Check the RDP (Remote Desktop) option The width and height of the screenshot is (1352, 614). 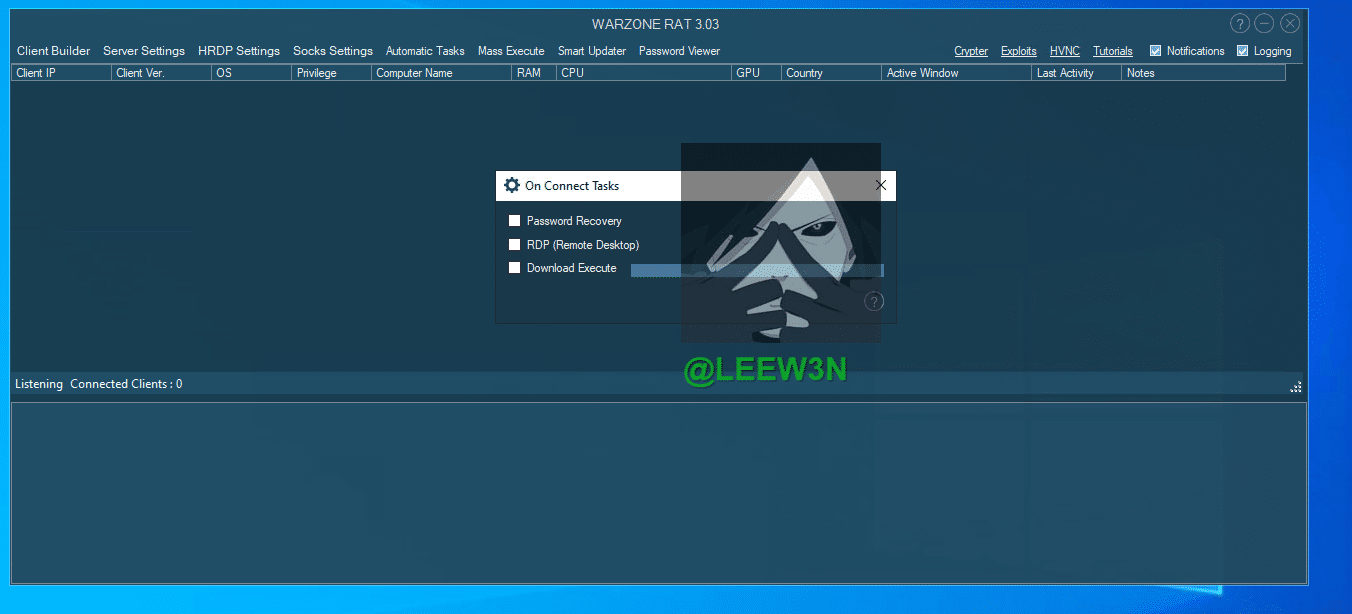(x=515, y=244)
